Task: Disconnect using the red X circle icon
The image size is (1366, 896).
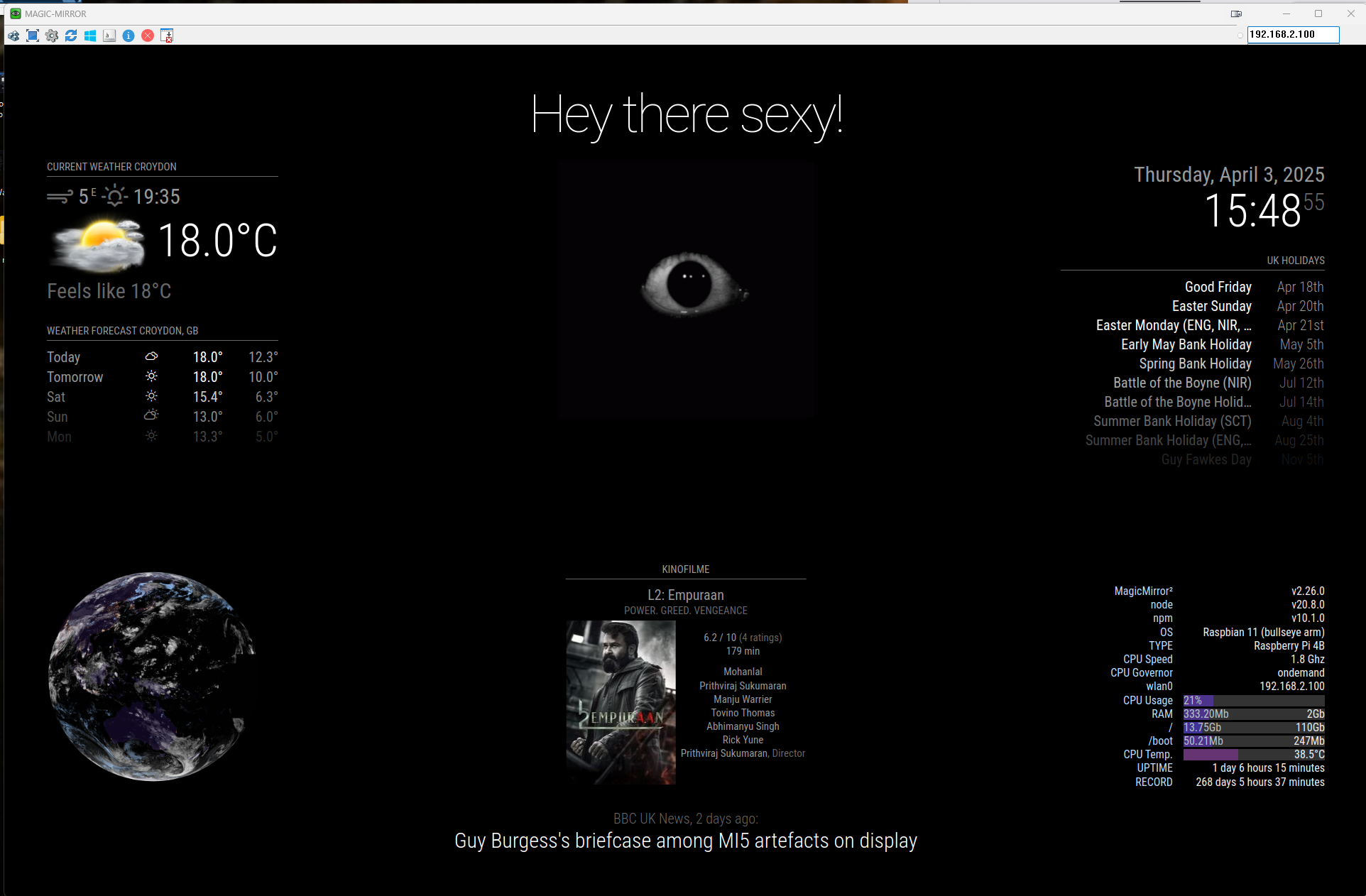Action: pos(148,35)
